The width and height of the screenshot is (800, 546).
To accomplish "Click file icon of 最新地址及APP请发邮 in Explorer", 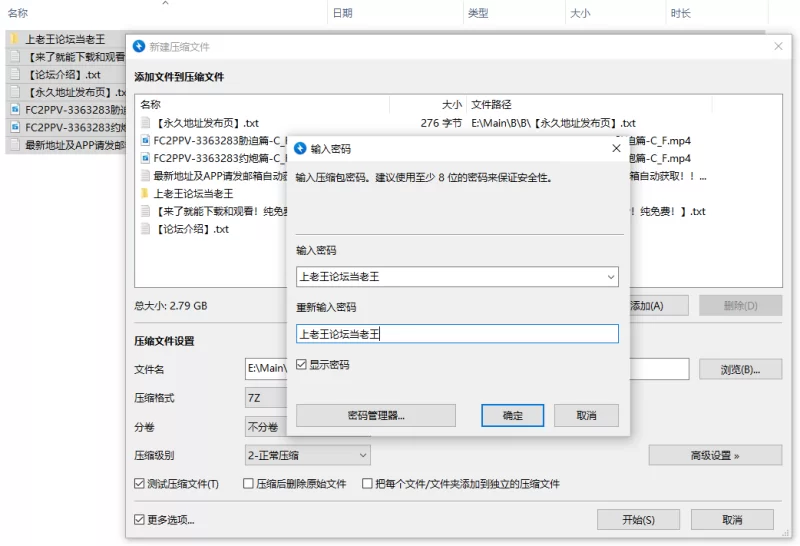I will pyautogui.click(x=15, y=145).
